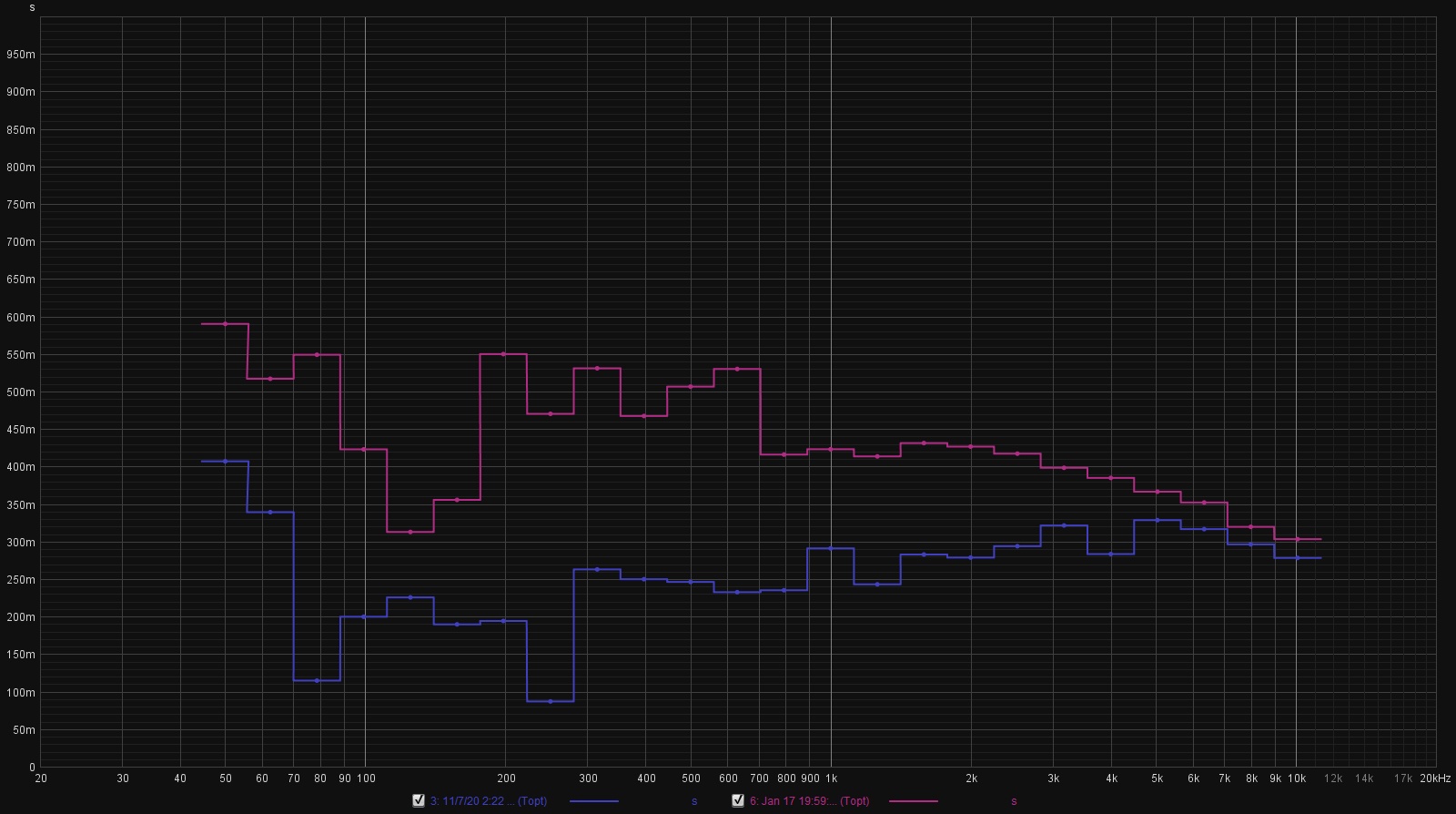Click the pink data point at 50 Hz

[x=226, y=324]
